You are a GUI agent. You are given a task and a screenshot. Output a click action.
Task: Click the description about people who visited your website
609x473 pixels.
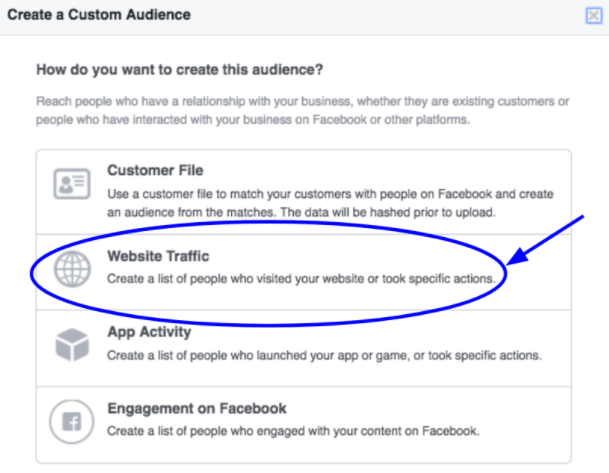click(300, 277)
